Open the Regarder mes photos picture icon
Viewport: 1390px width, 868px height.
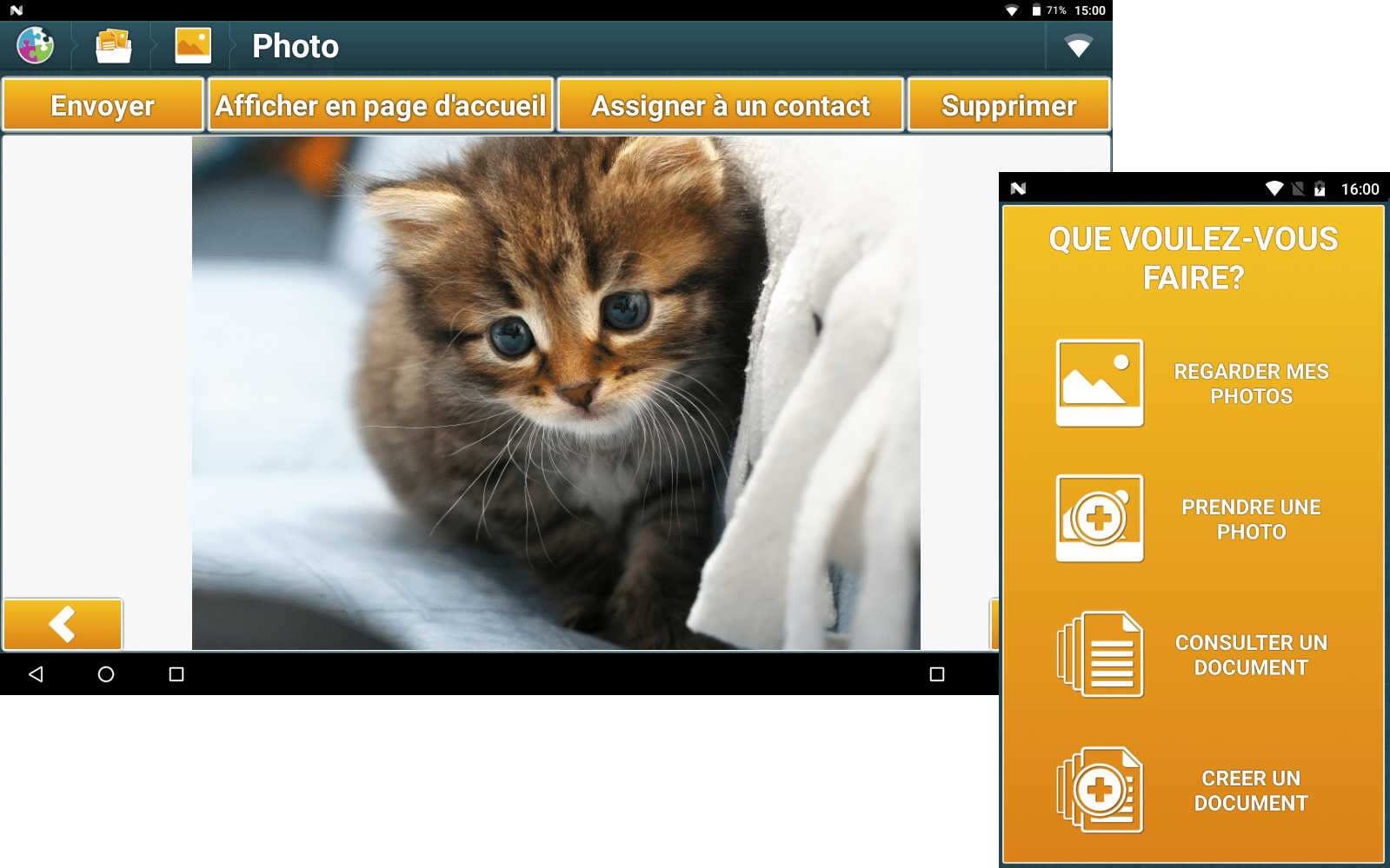tap(1099, 383)
